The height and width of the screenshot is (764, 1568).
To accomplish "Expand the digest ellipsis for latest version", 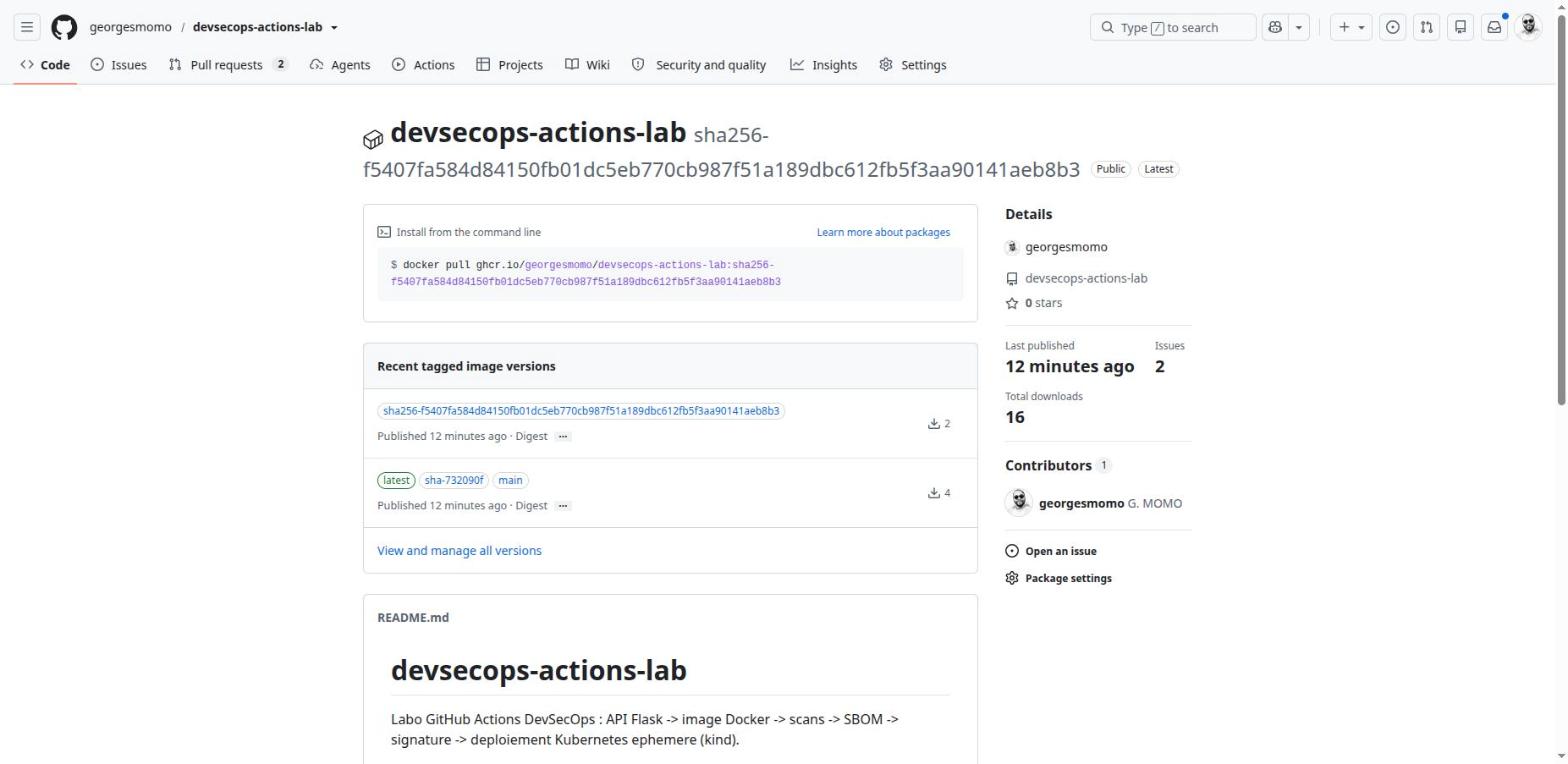I will click(x=563, y=505).
